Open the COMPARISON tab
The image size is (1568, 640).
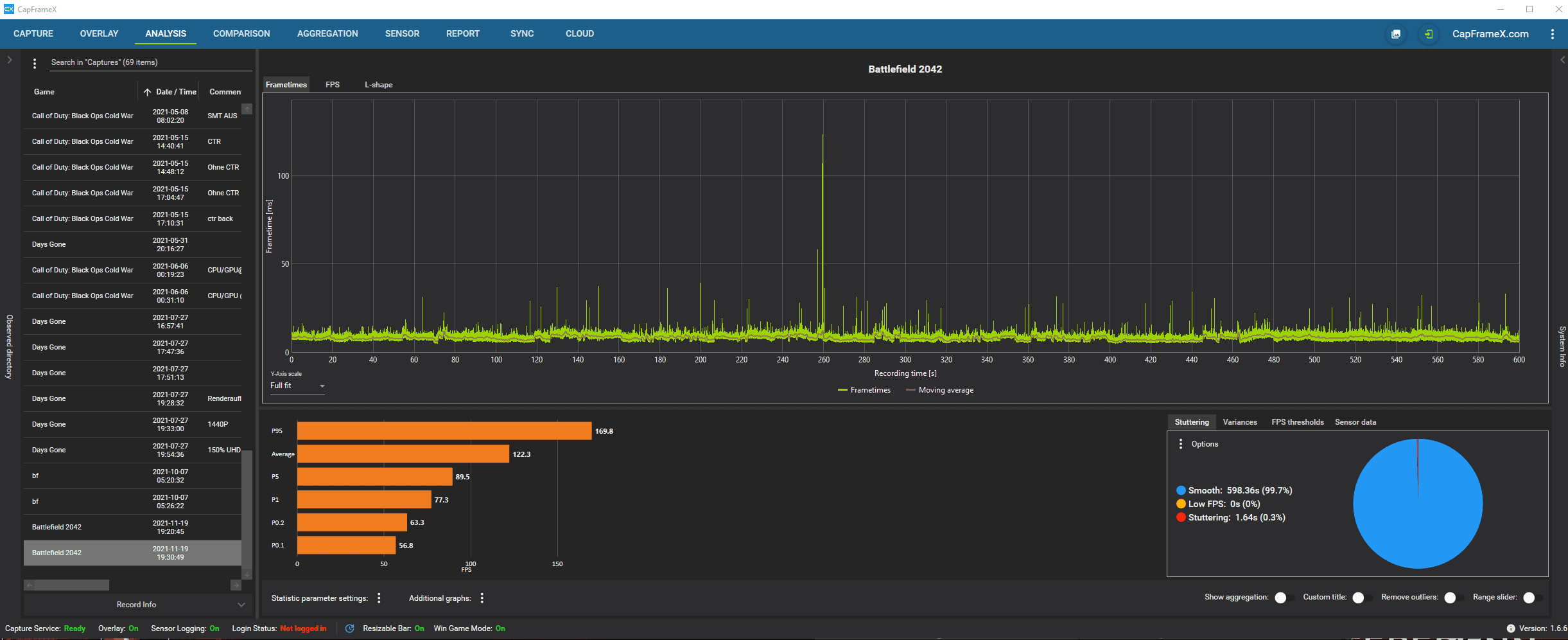(241, 34)
